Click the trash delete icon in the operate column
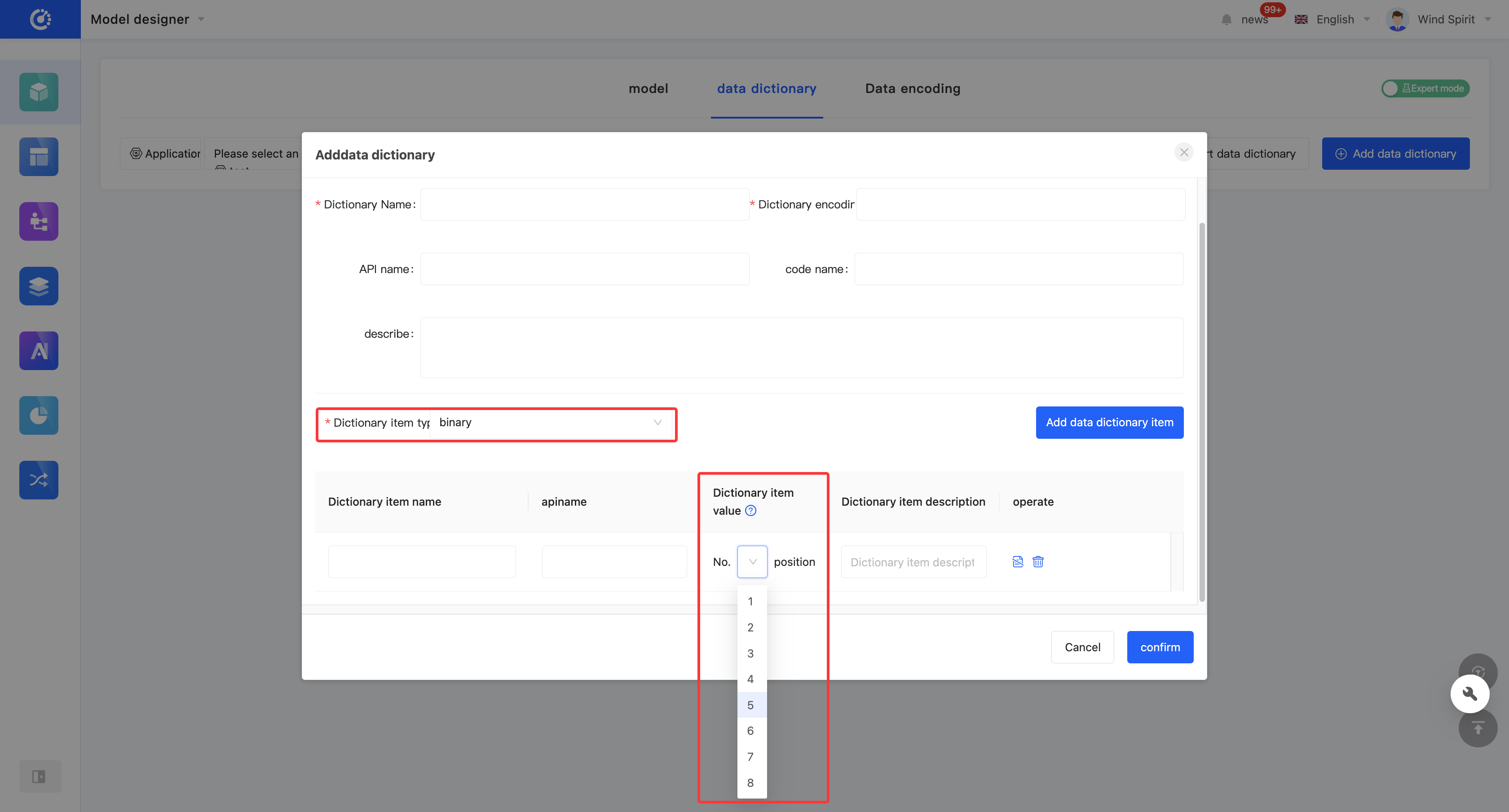Viewport: 1509px width, 812px height. pyautogui.click(x=1038, y=562)
